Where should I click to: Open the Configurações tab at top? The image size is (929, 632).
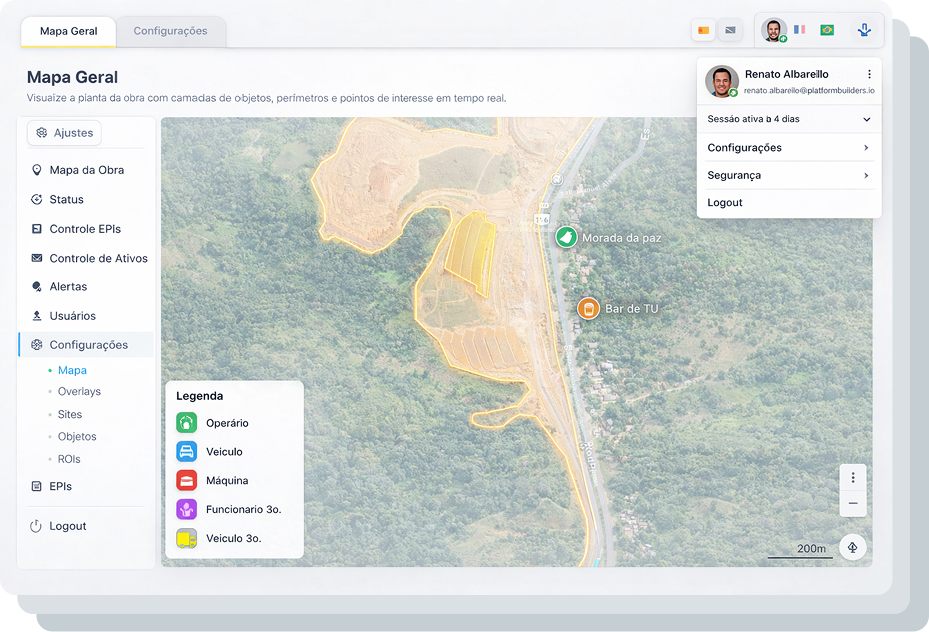pyautogui.click(x=171, y=31)
